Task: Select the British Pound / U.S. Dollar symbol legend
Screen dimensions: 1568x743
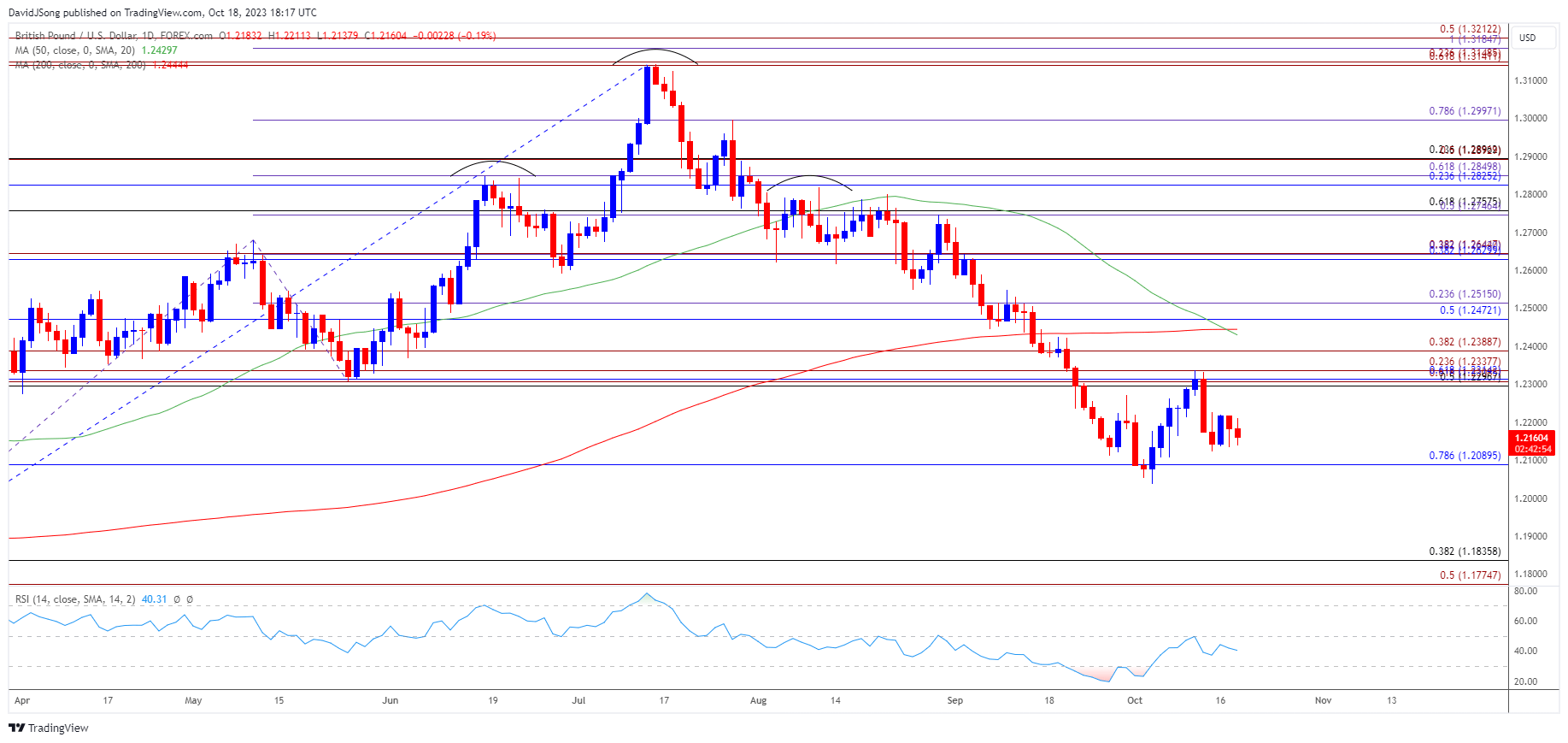Action: pos(114,36)
